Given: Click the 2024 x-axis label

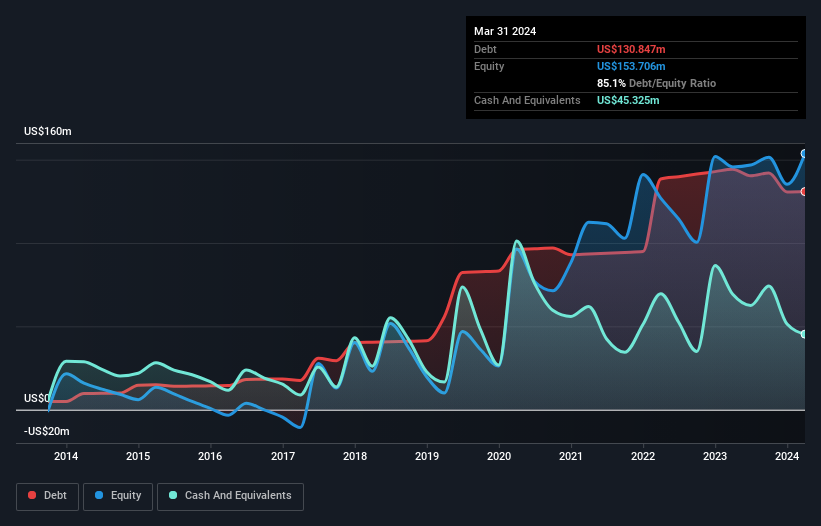Looking at the screenshot, I should 787,456.
